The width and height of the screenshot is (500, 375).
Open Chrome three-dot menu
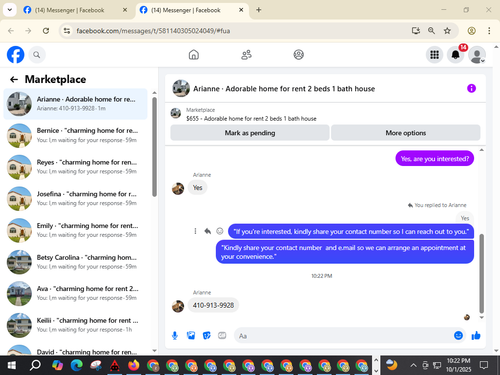pos(489,31)
